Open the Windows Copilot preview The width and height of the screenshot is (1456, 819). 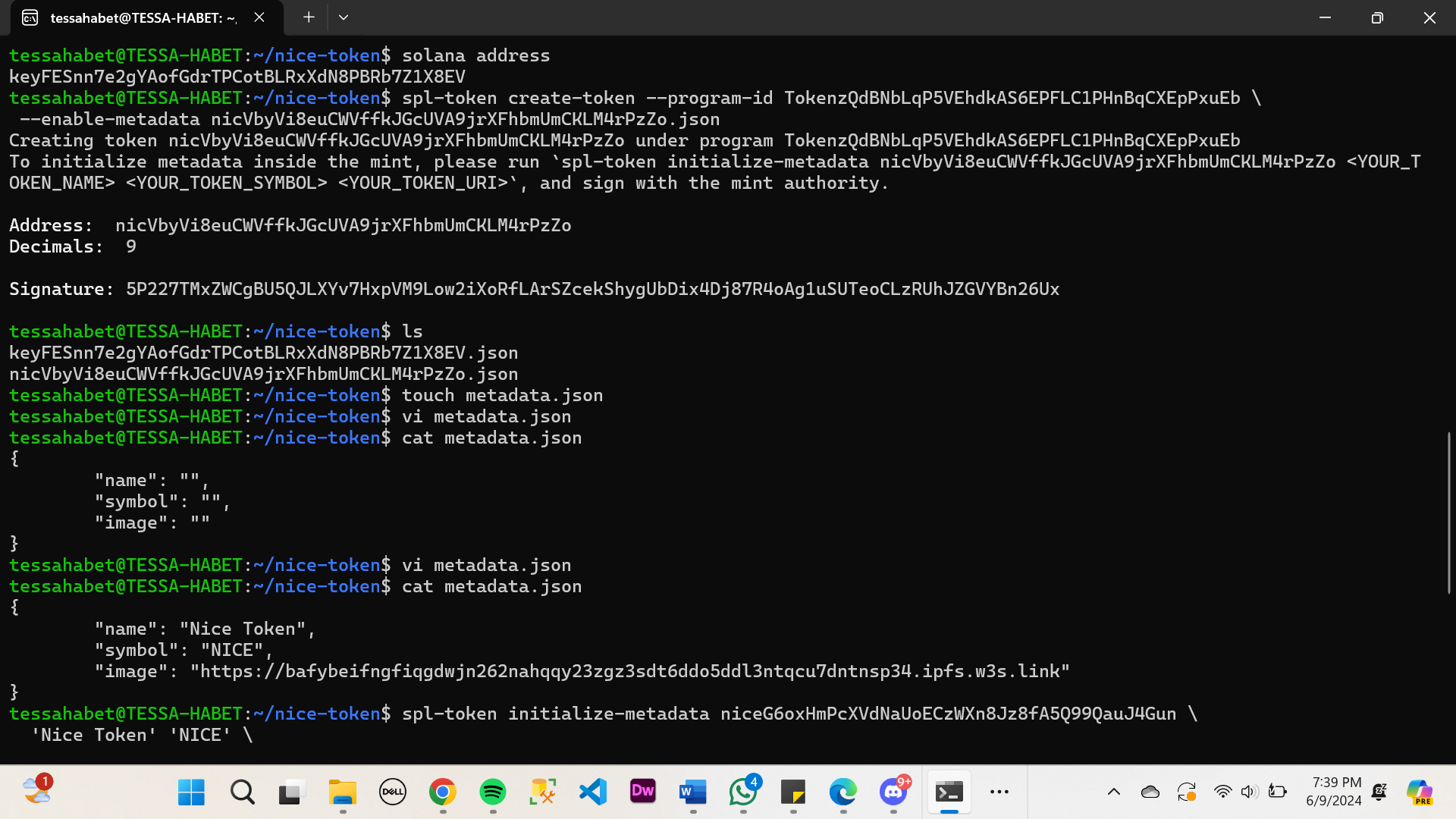click(x=1419, y=792)
